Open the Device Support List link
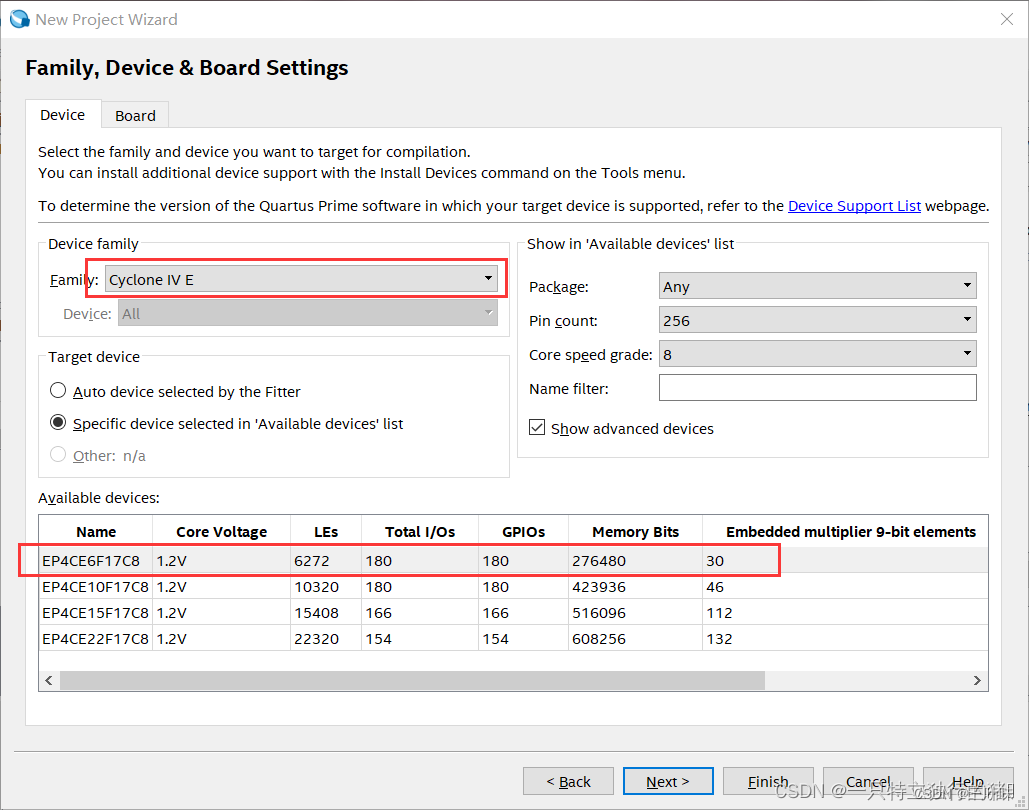Viewport: 1029px width, 810px height. pos(854,206)
